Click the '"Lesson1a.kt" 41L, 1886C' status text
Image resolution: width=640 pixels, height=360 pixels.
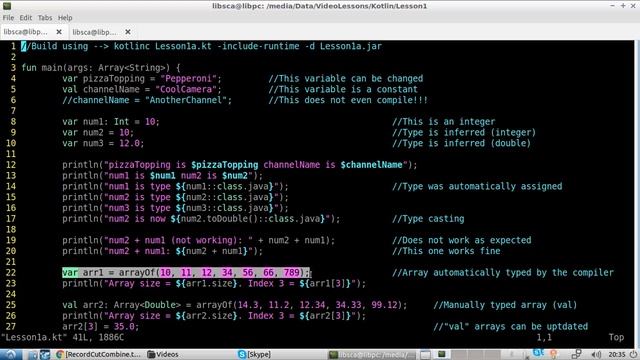pos(63,338)
